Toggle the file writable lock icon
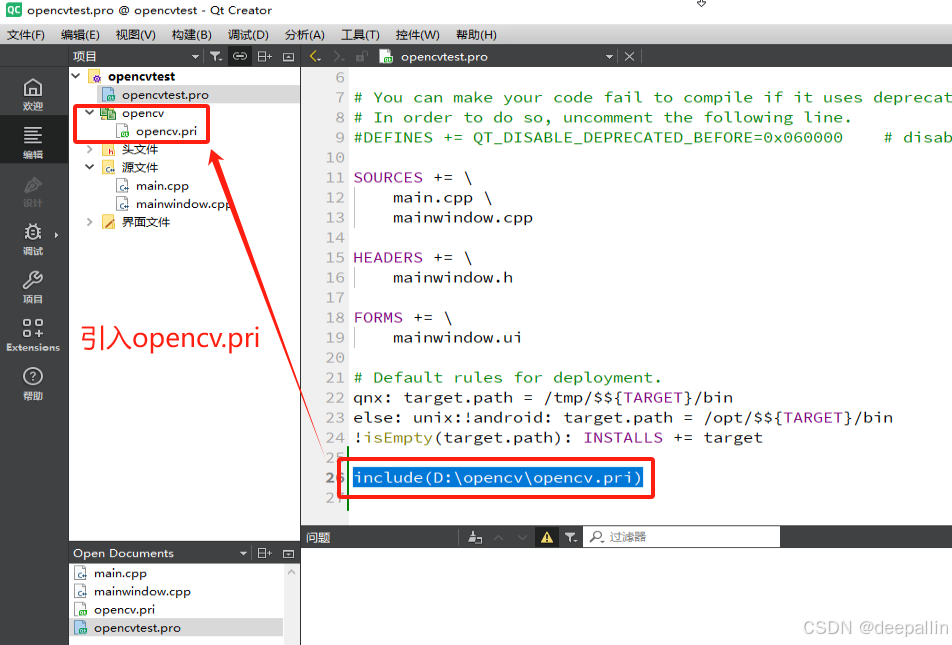Image resolution: width=952 pixels, height=645 pixels. coord(361,56)
